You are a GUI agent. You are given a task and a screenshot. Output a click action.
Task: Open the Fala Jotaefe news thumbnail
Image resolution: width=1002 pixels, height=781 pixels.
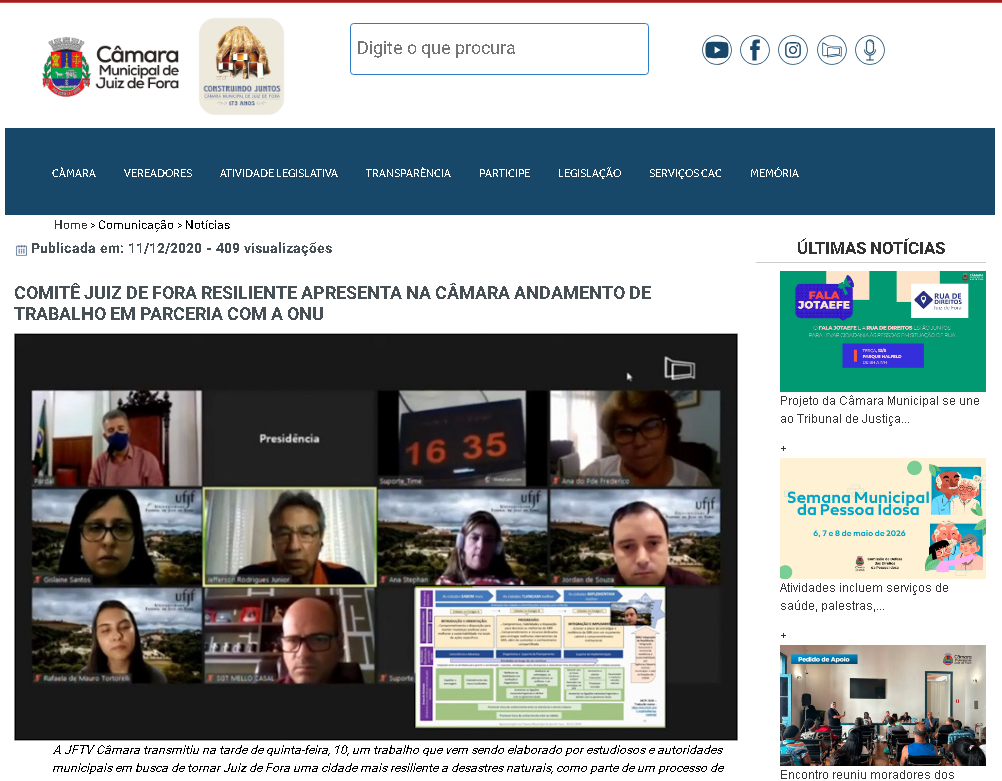point(883,331)
